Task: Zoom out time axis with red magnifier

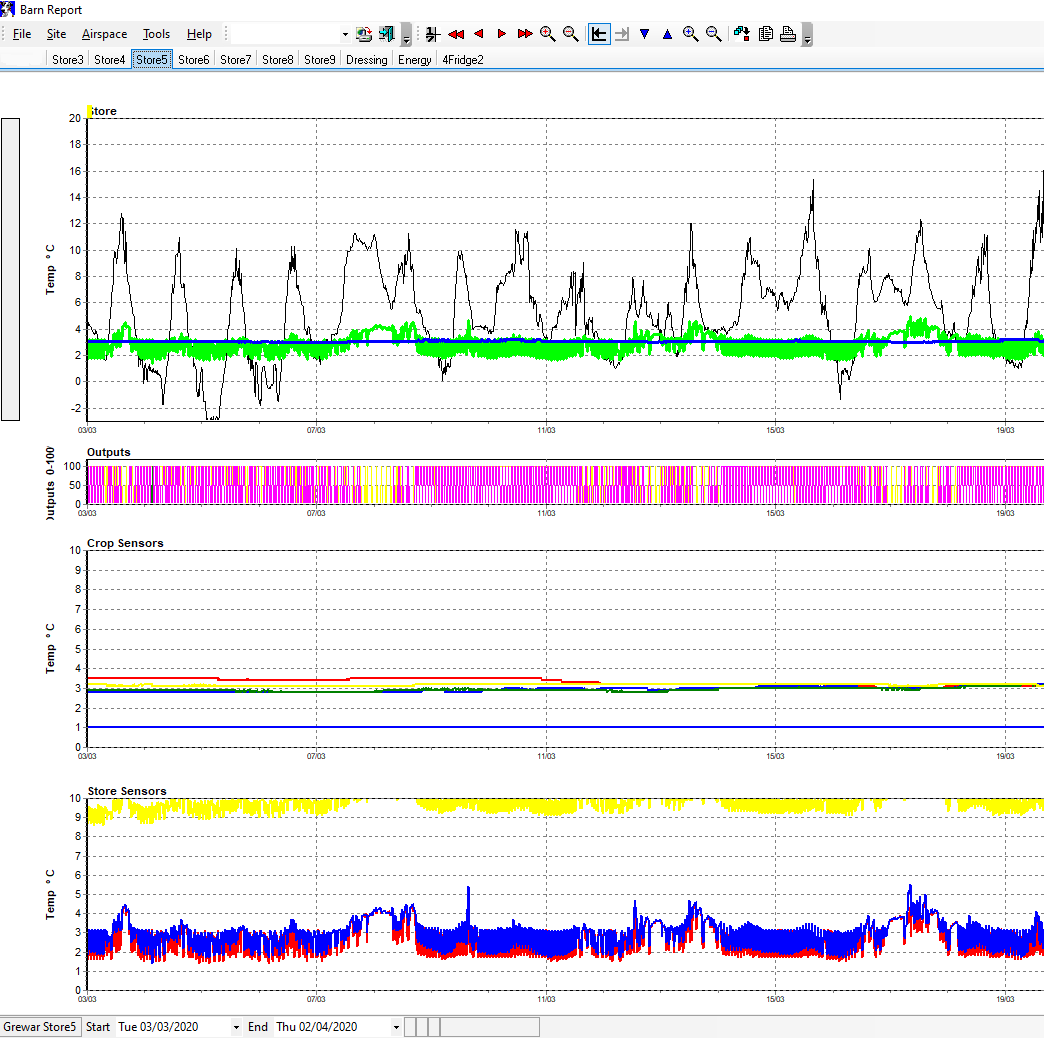Action: pos(571,34)
